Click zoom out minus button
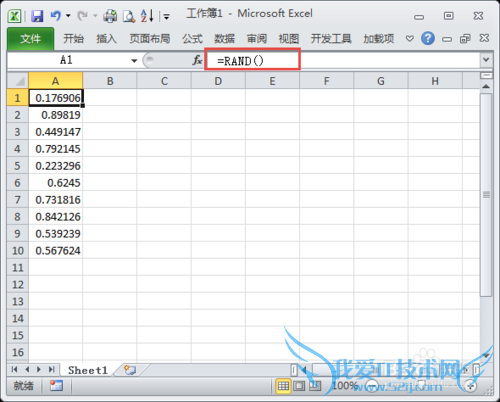Screen dimensions: 500x402 [x=372, y=386]
